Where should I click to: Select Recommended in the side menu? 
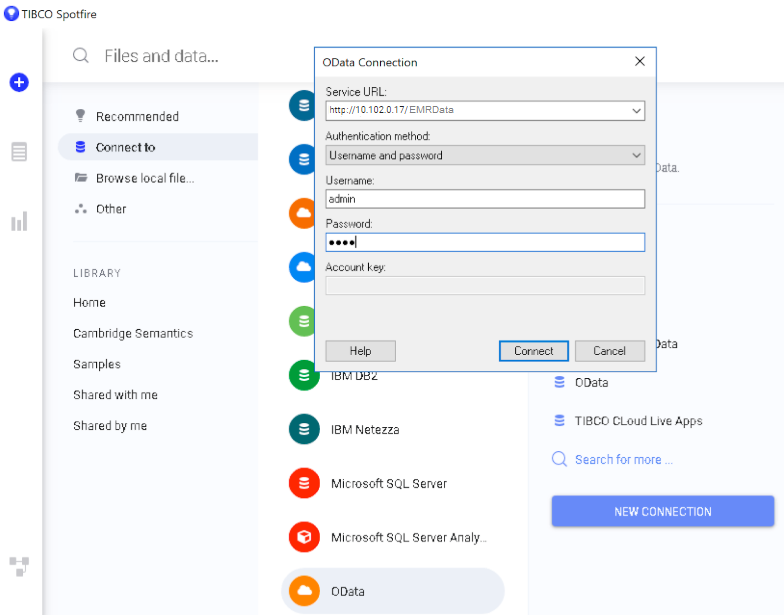click(137, 116)
